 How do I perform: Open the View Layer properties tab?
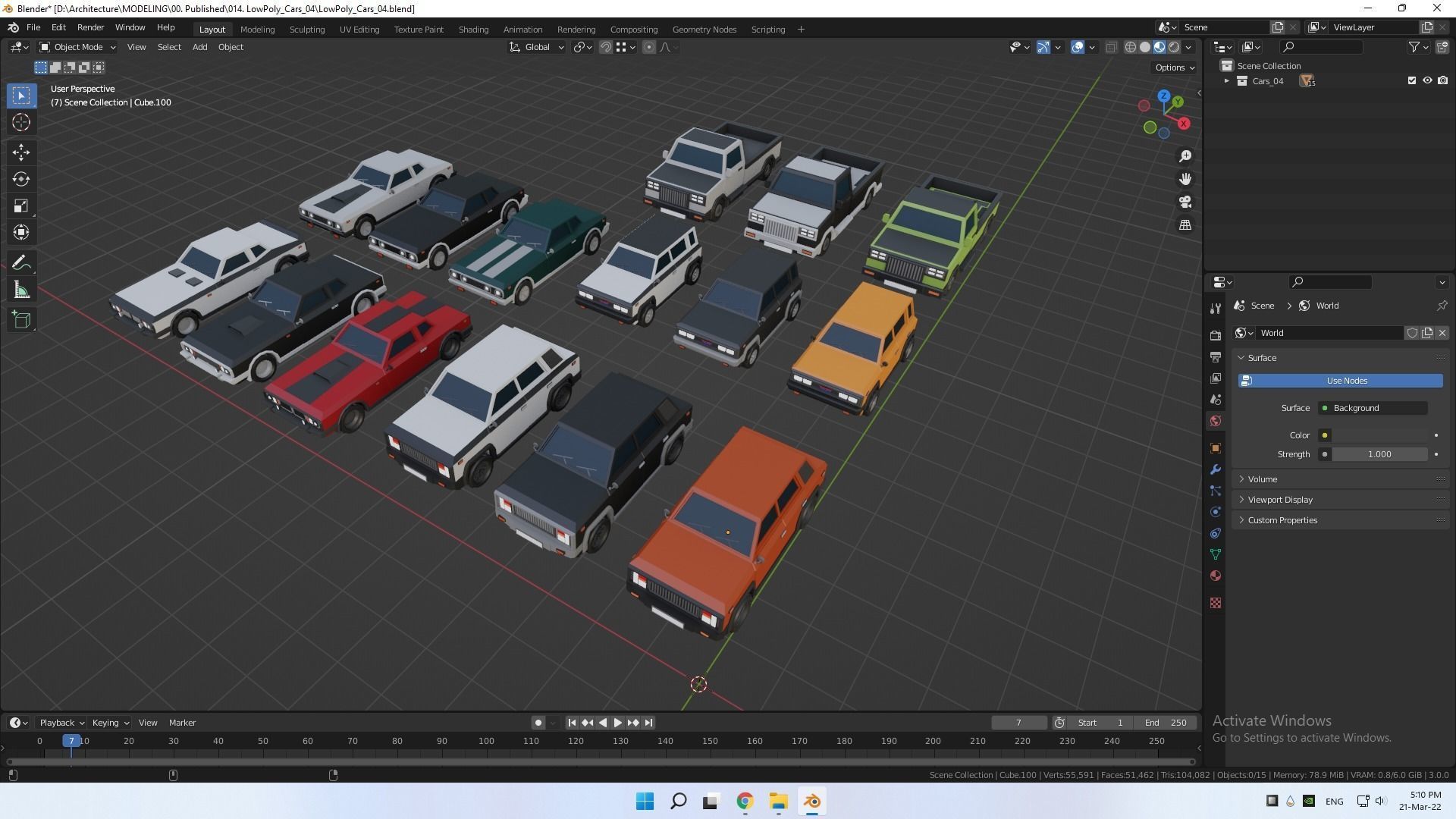coord(1216,378)
